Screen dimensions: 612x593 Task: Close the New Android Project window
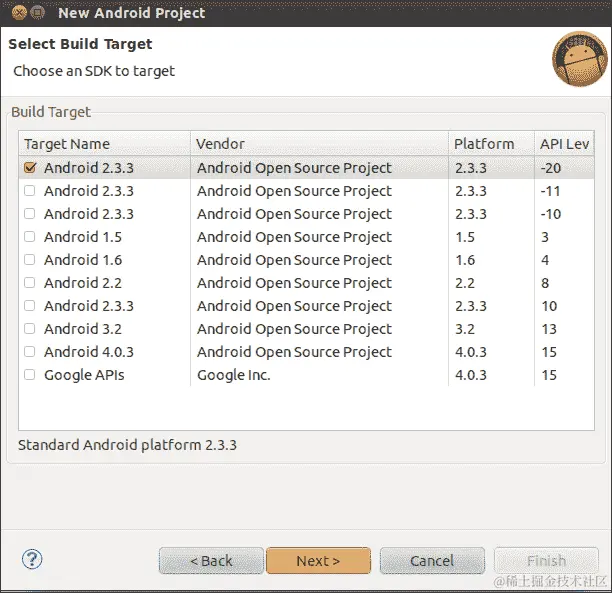20,12
